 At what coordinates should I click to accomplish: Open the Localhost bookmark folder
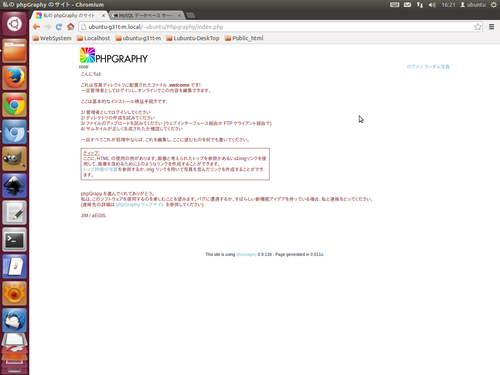click(93, 38)
